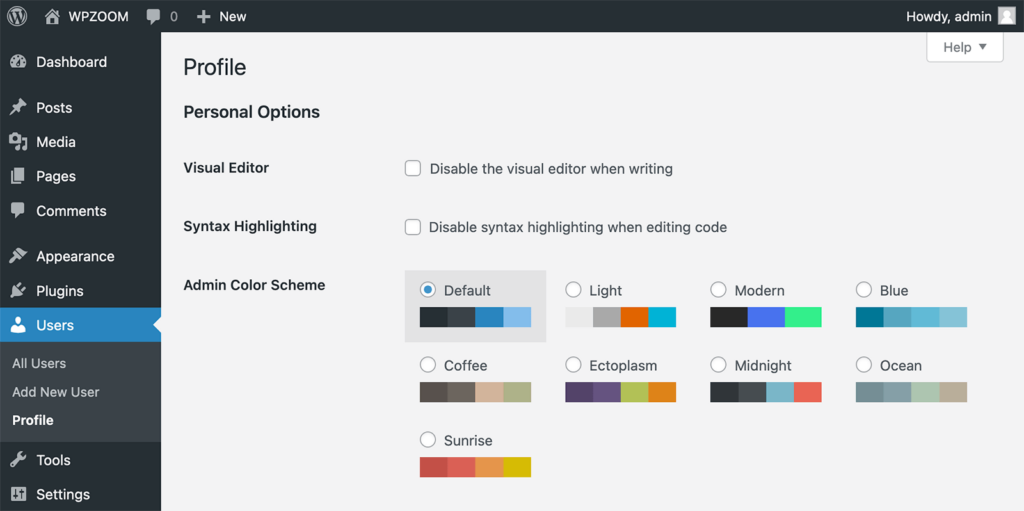This screenshot has height=511, width=1024.
Task: Click the Default scheme color swatches
Action: tap(475, 317)
